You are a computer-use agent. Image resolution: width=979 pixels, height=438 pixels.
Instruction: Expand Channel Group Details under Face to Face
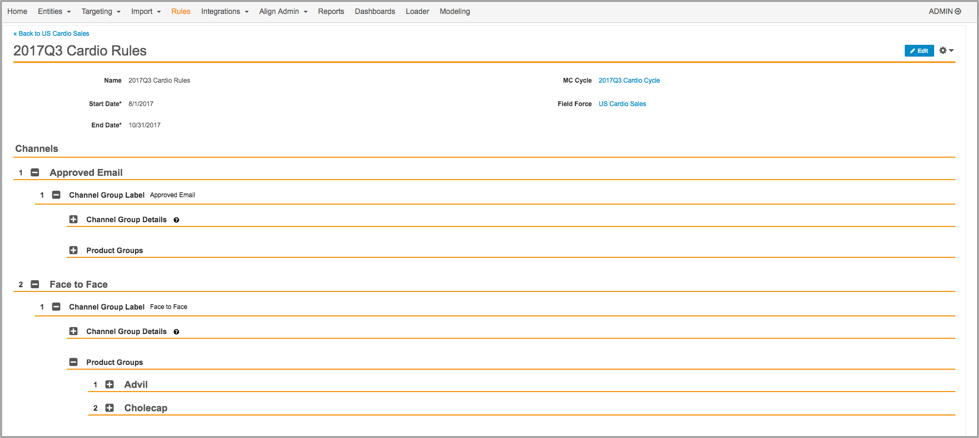tap(74, 332)
